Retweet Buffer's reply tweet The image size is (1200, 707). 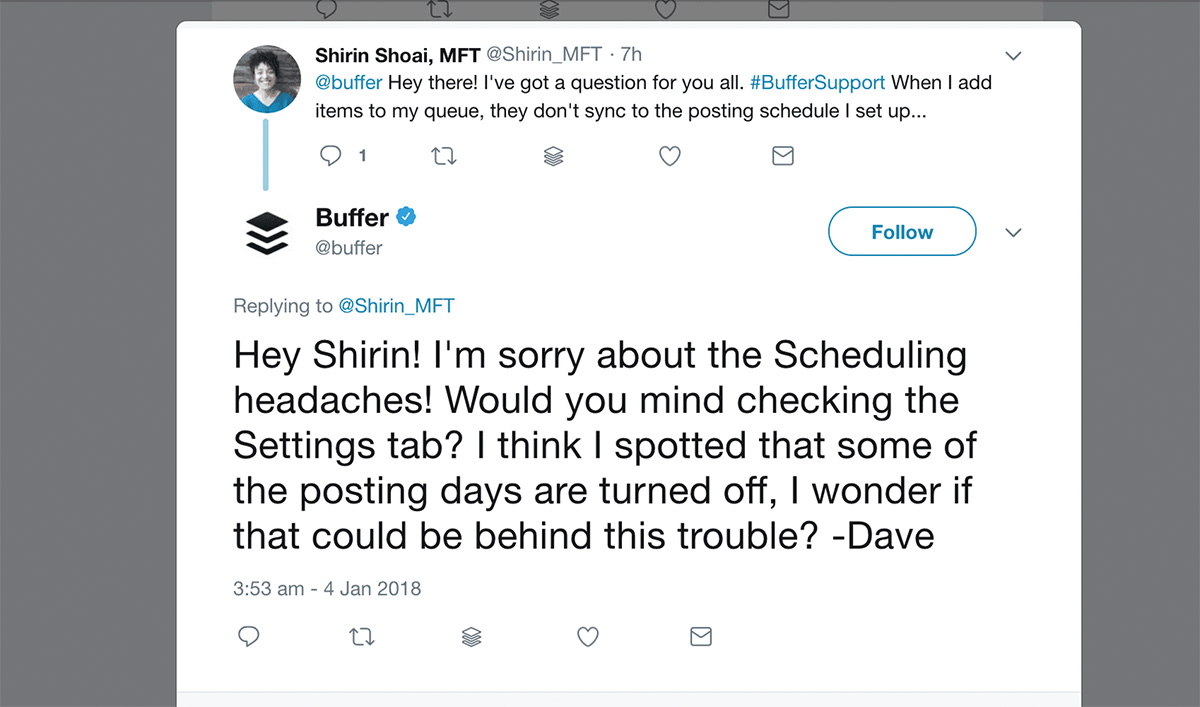361,636
